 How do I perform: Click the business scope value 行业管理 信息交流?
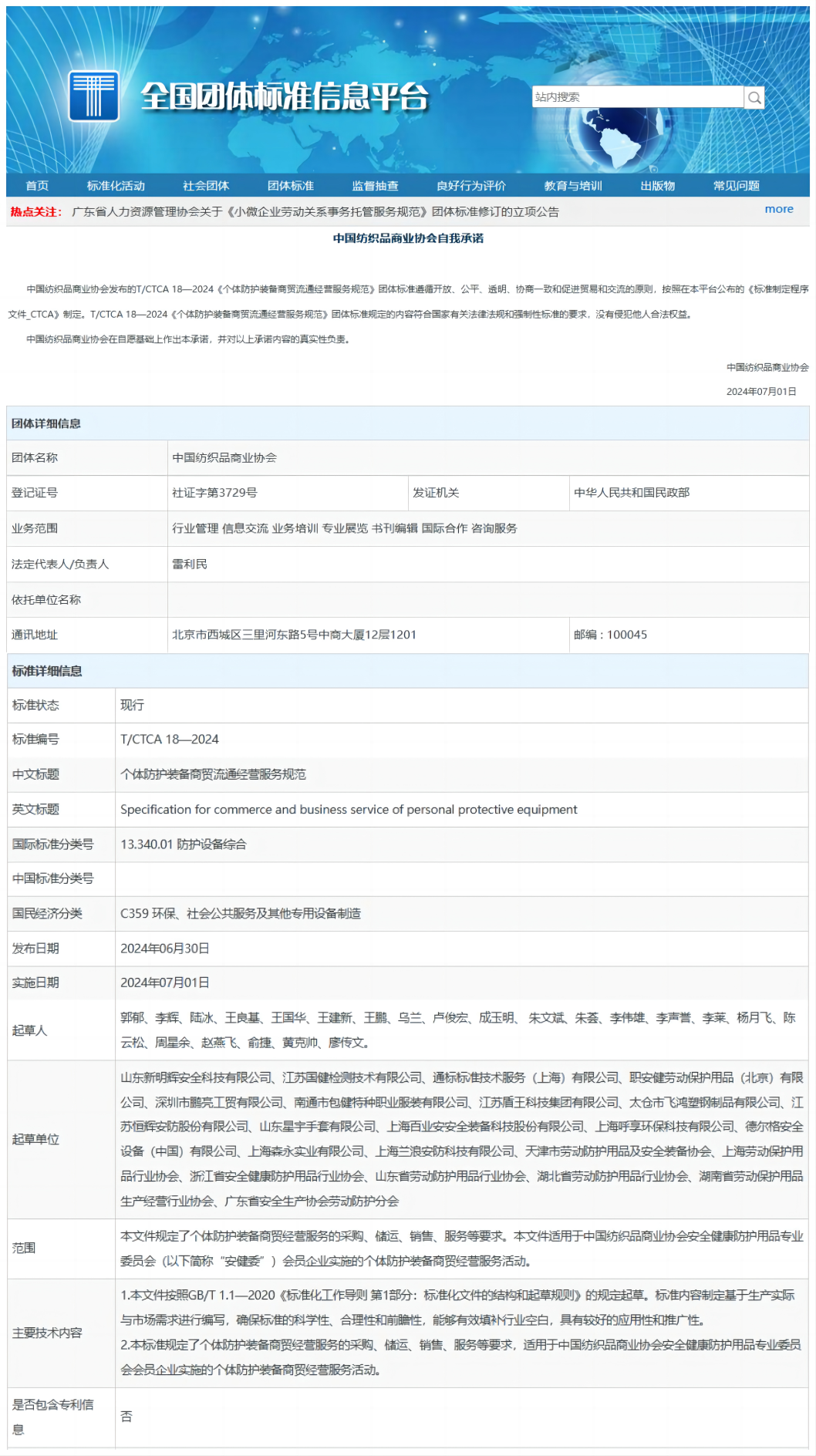point(345,528)
